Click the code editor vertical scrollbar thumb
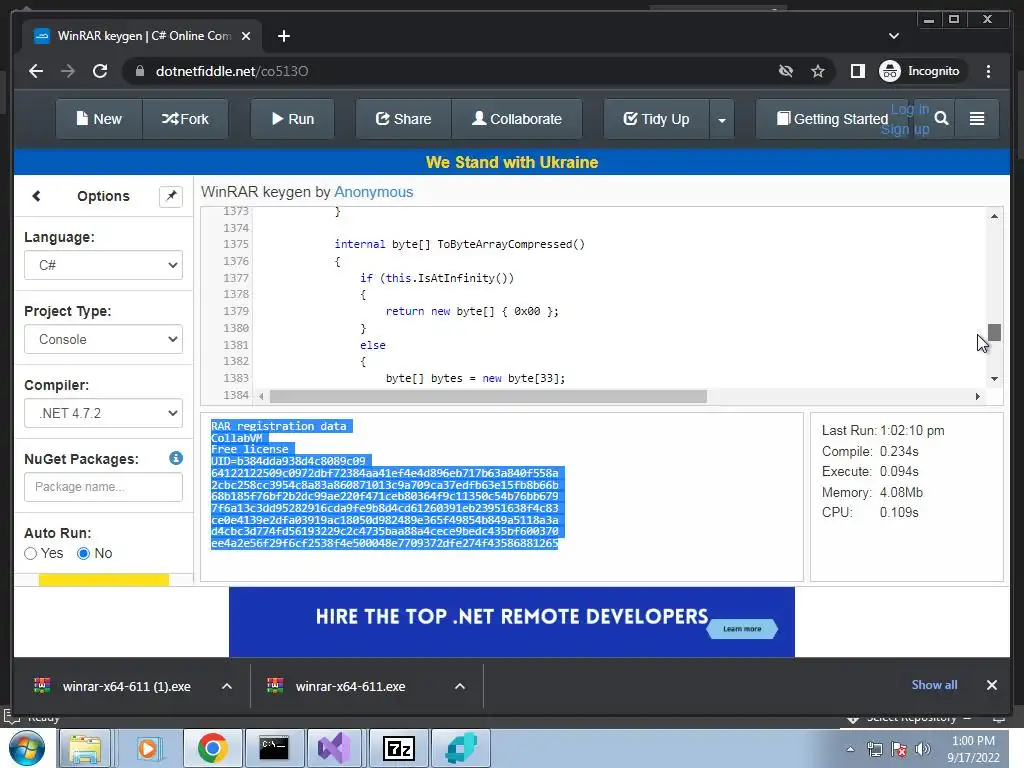1024x768 pixels. pyautogui.click(x=994, y=332)
